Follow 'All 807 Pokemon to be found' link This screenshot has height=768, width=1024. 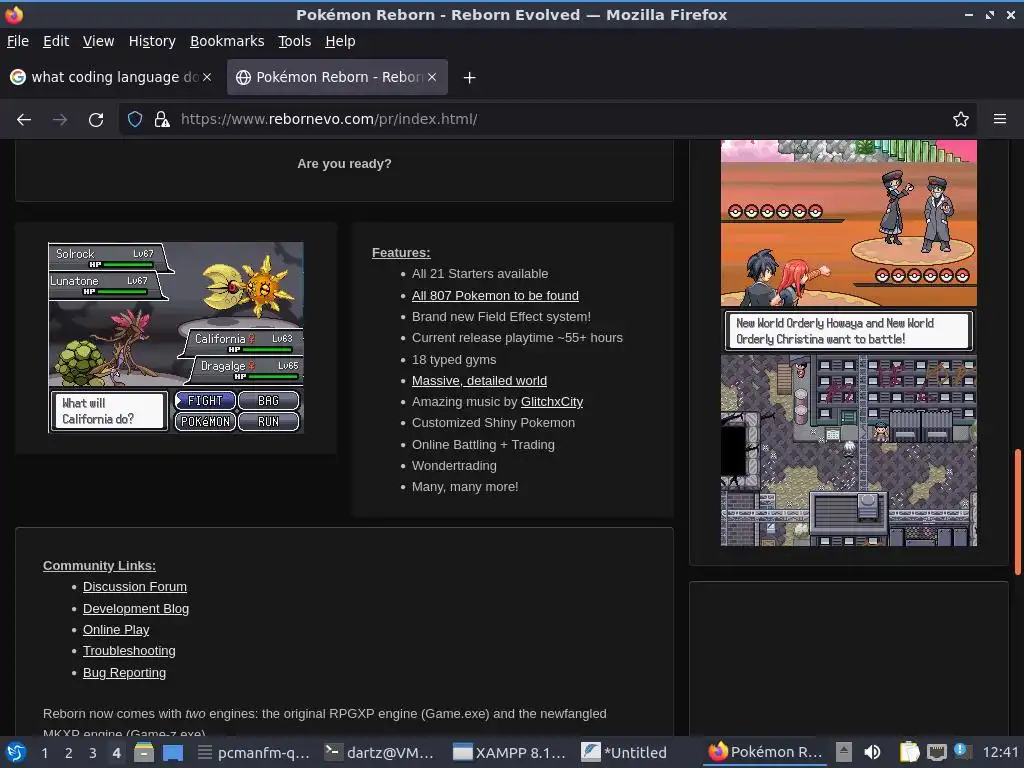coord(495,296)
